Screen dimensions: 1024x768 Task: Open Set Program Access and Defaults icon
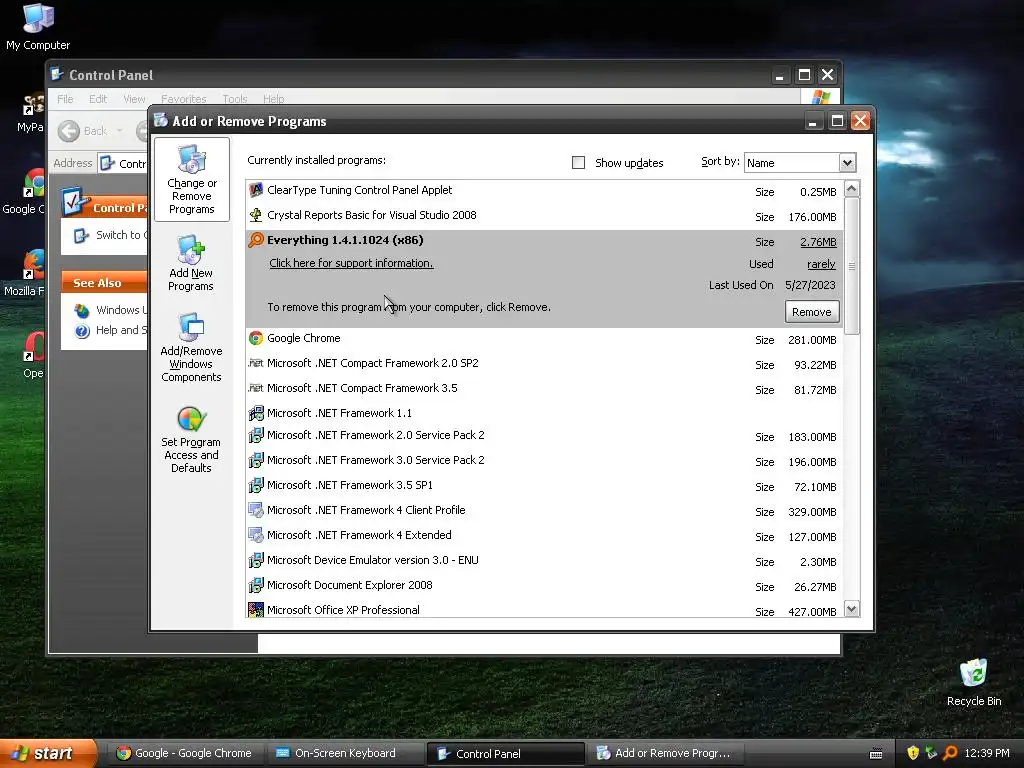click(191, 419)
